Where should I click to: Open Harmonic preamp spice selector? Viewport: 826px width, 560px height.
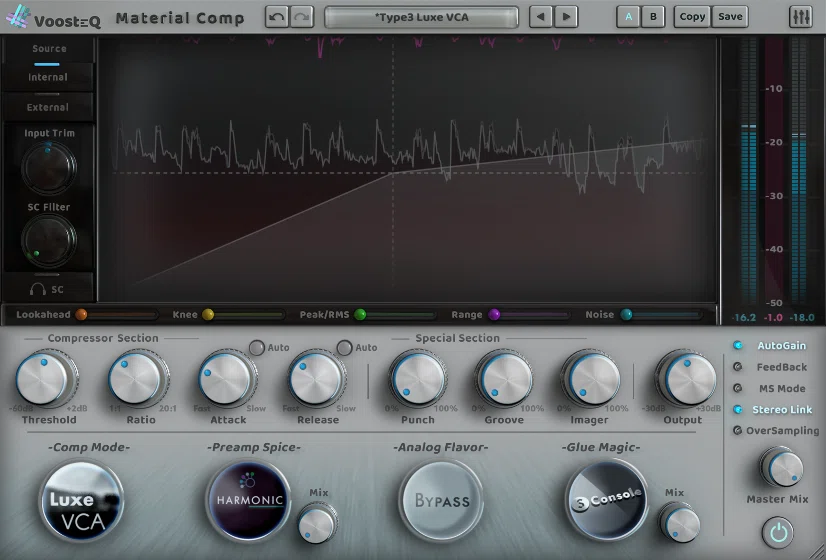249,501
